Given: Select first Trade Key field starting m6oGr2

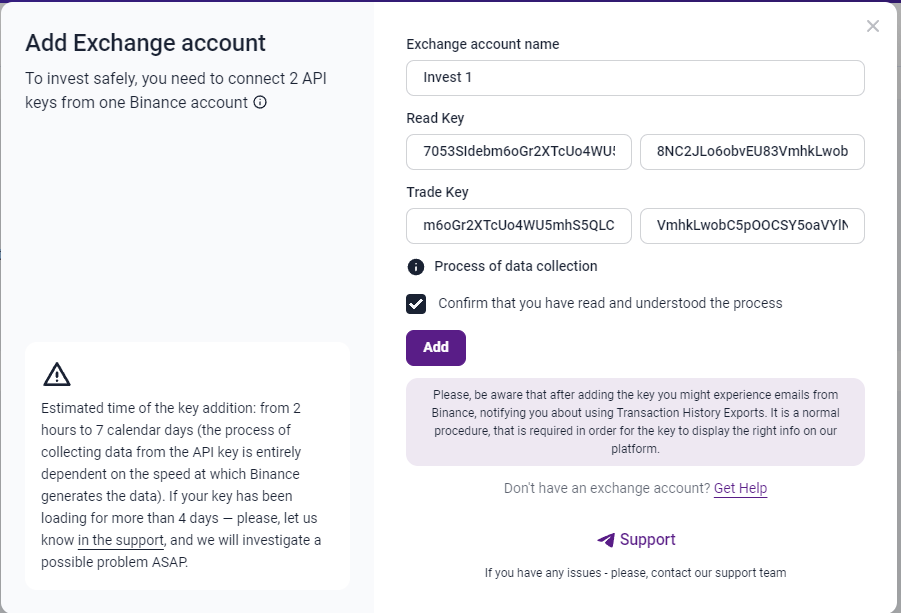Looking at the screenshot, I should (x=519, y=226).
